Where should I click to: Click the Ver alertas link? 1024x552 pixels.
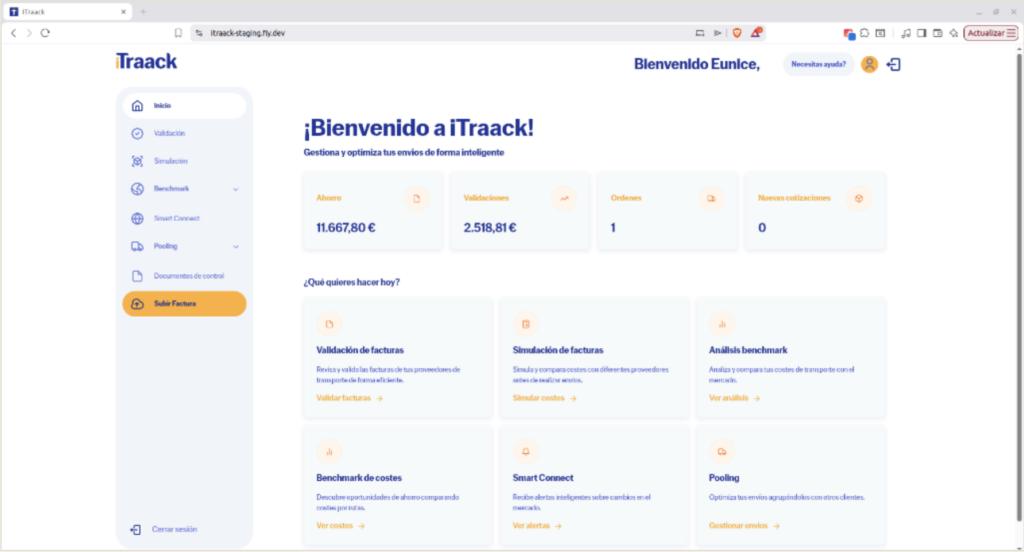click(x=537, y=526)
